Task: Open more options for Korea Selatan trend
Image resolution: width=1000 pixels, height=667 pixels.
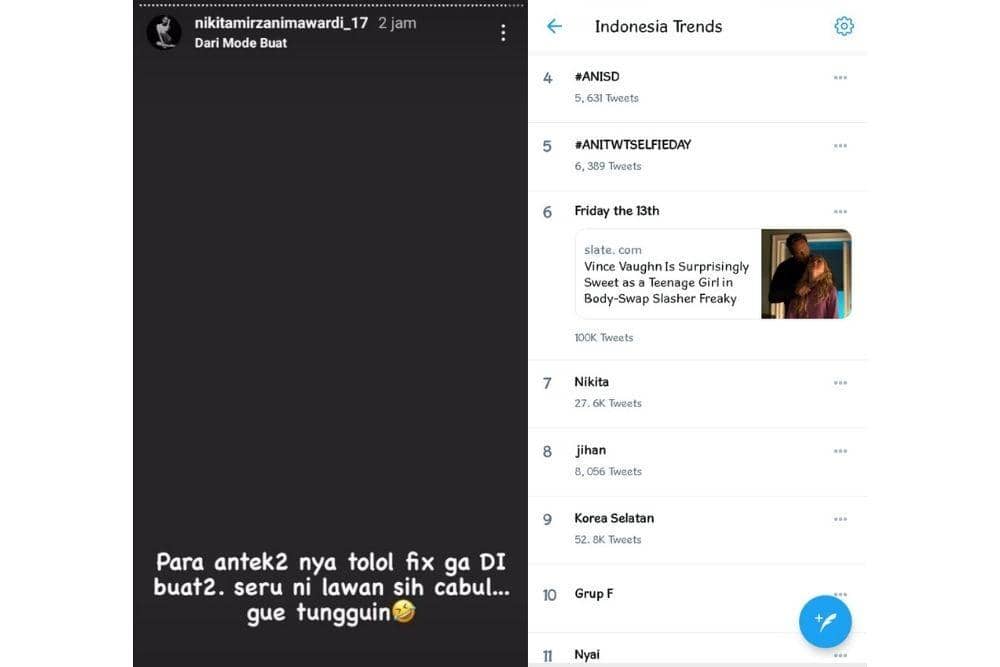Action: 841,519
